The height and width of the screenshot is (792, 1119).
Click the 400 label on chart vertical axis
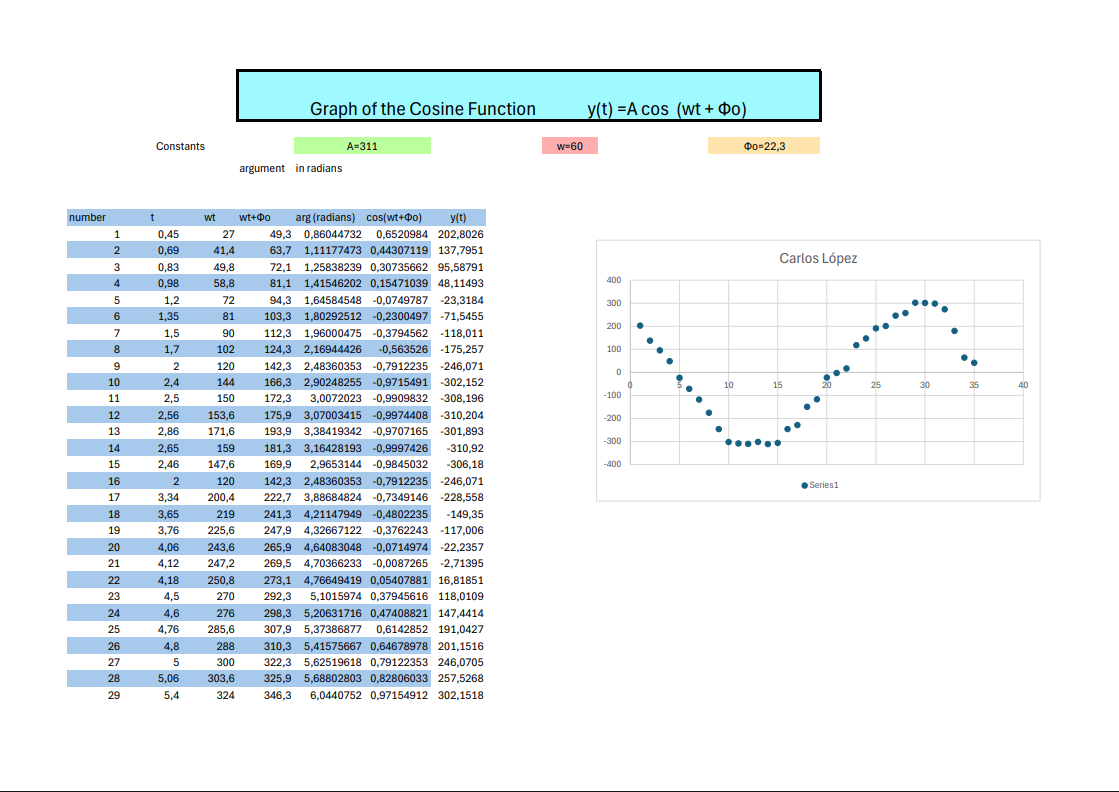pyautogui.click(x=614, y=280)
